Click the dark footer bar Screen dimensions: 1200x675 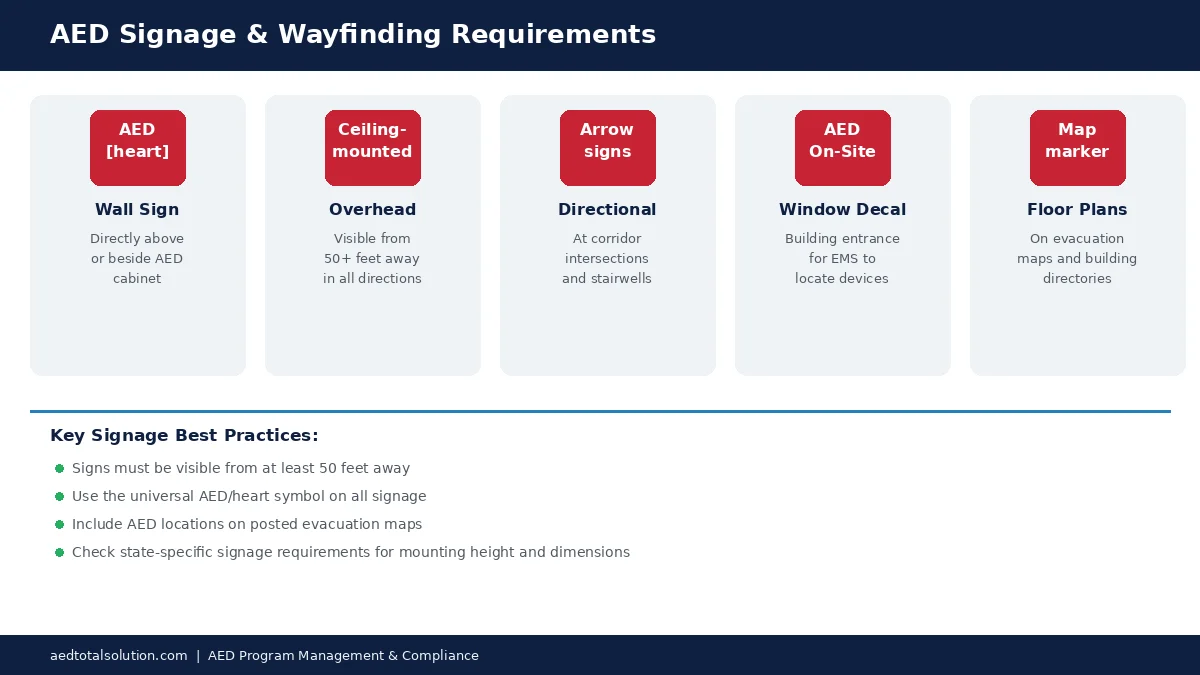coord(600,655)
